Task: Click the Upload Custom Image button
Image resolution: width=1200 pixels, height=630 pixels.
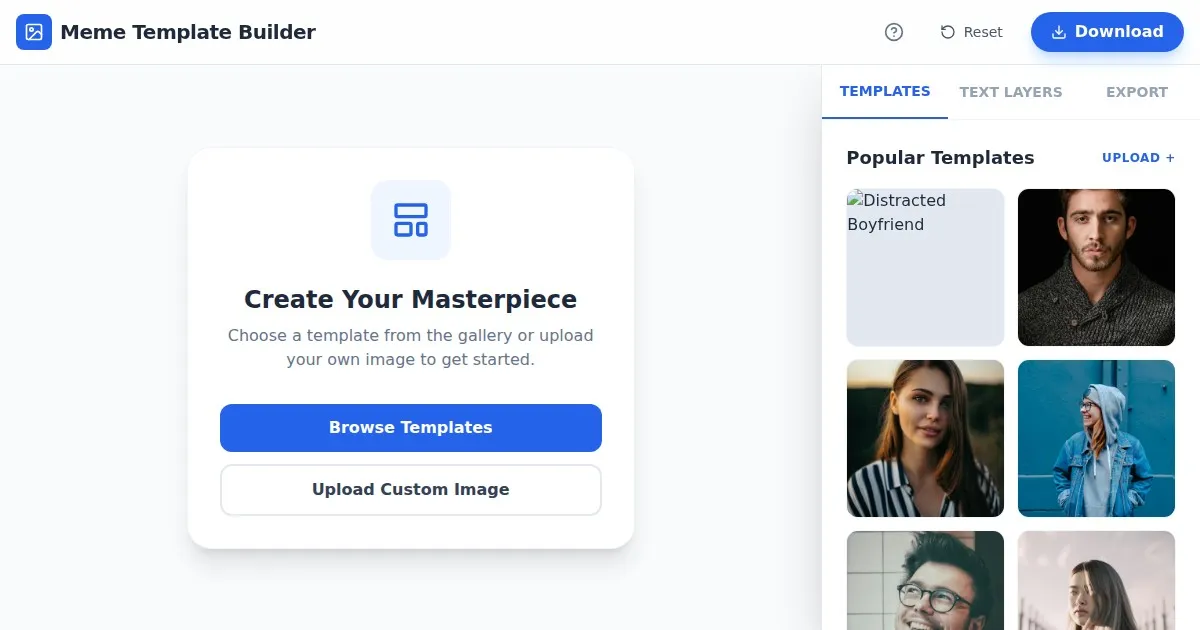Action: [x=411, y=490]
